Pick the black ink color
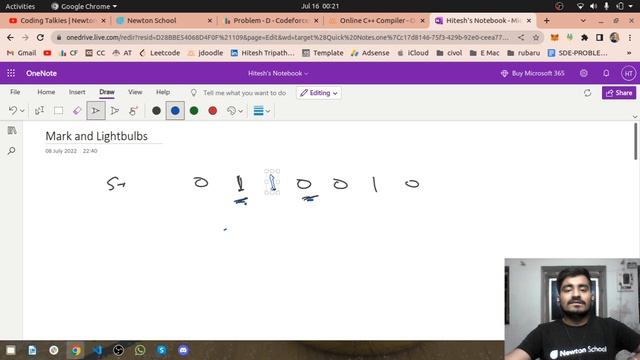The height and width of the screenshot is (360, 640). coord(156,111)
